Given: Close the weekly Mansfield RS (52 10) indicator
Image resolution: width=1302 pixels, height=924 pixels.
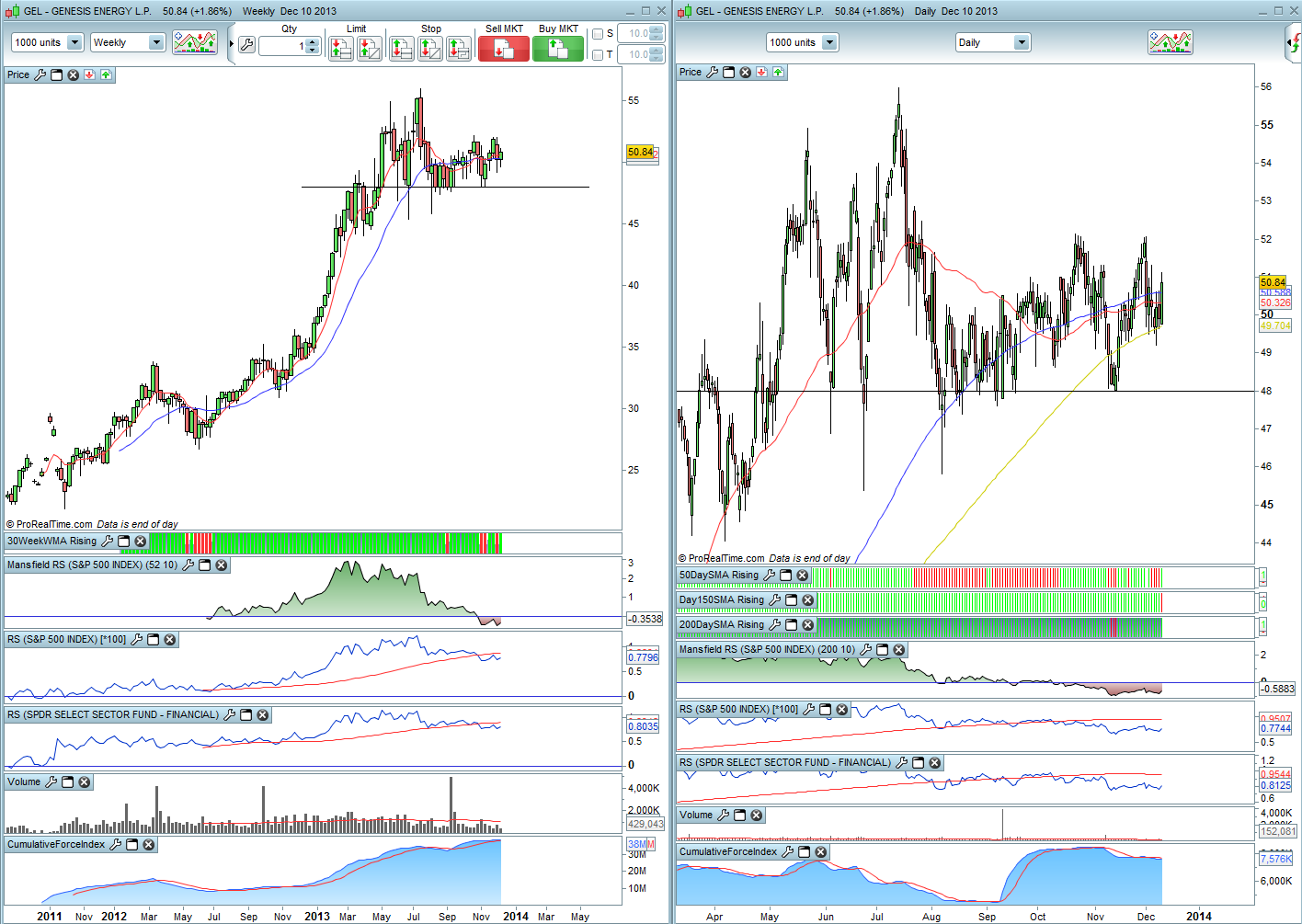Looking at the screenshot, I should [x=221, y=565].
